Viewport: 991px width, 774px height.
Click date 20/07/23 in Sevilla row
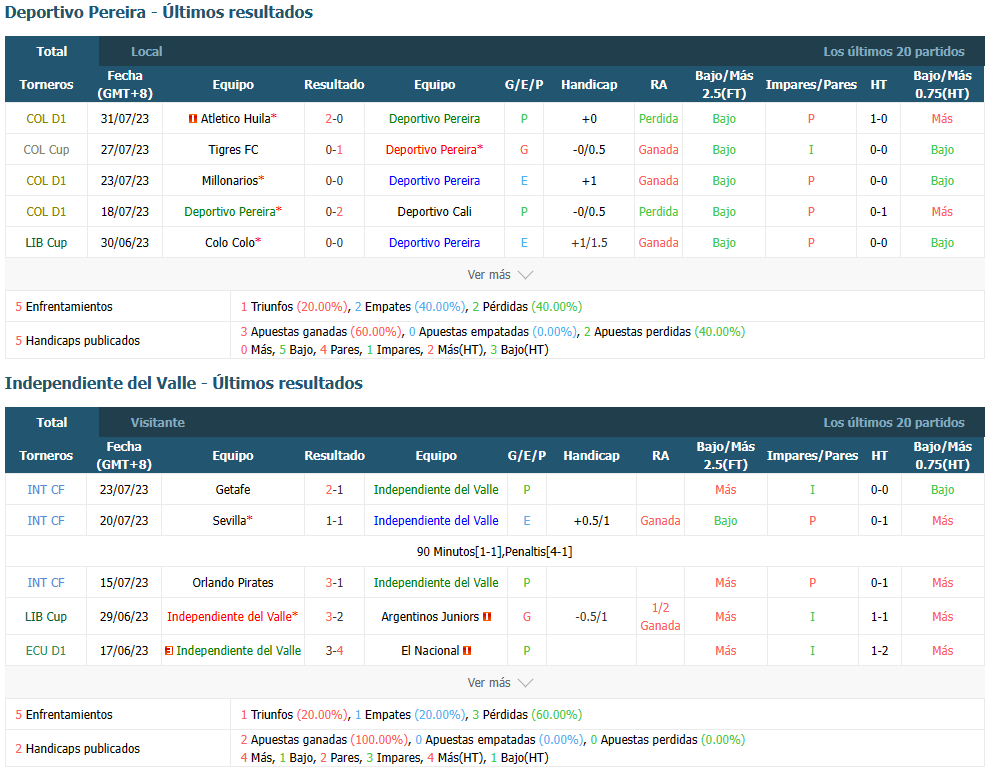point(124,521)
